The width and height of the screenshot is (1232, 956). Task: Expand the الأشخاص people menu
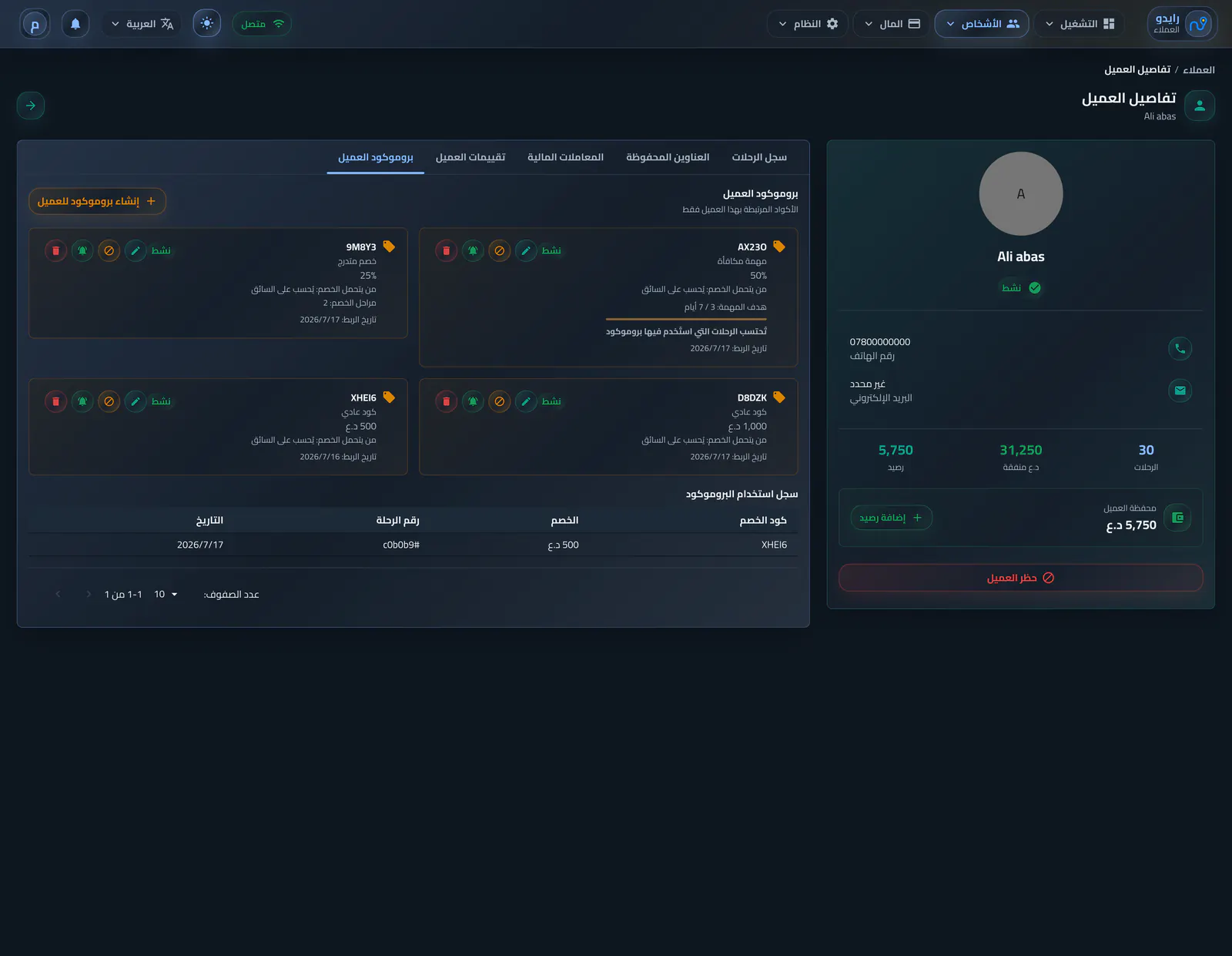click(982, 24)
